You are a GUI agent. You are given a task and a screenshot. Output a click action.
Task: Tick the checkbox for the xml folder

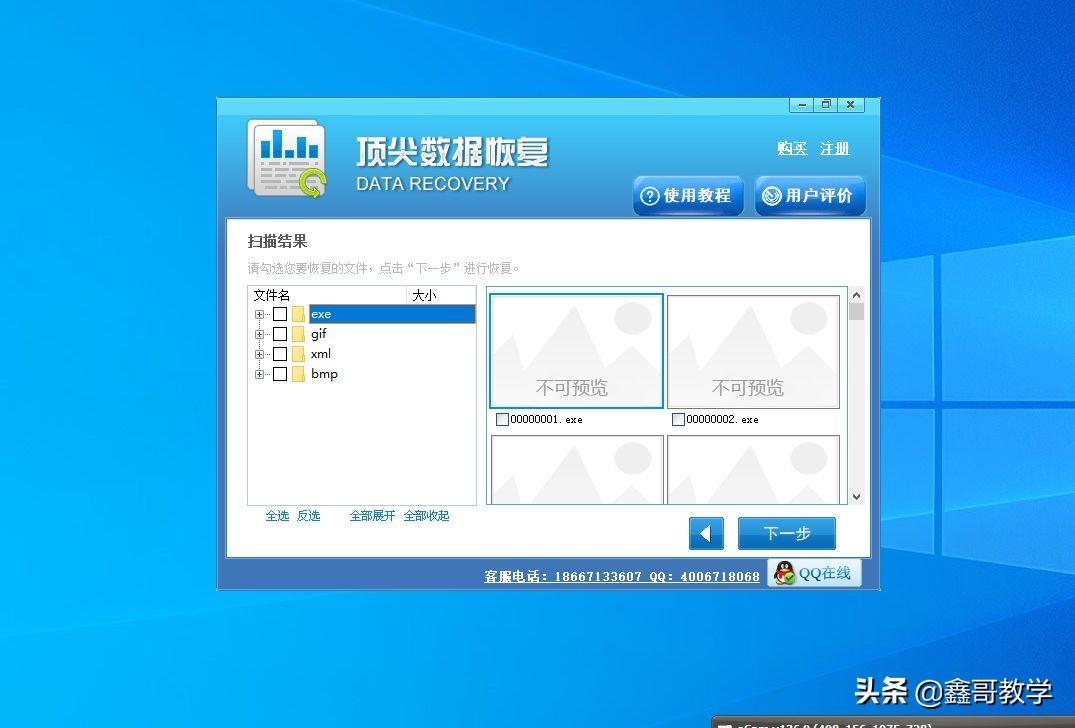(280, 354)
